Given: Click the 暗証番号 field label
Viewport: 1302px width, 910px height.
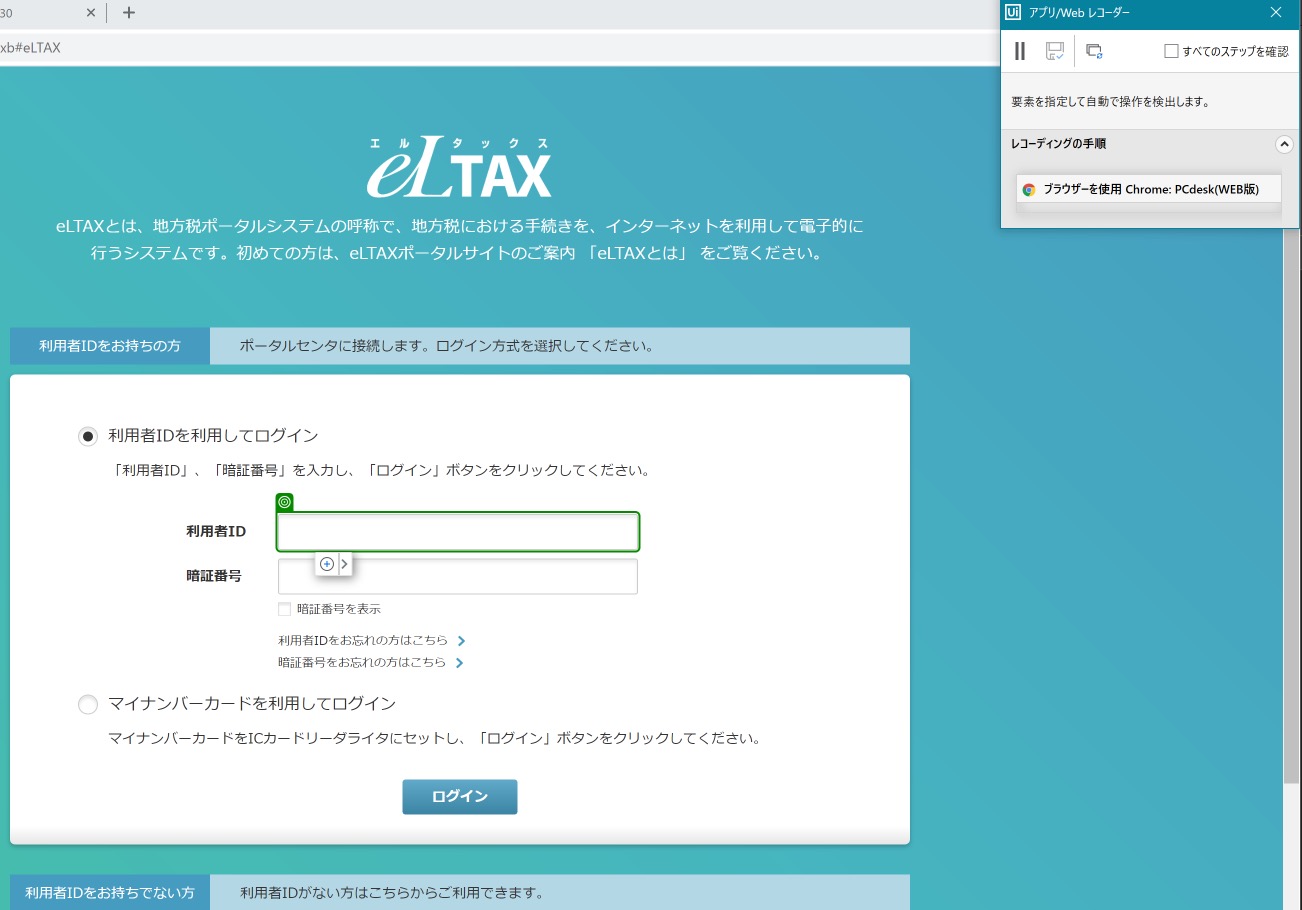Looking at the screenshot, I should pos(214,575).
